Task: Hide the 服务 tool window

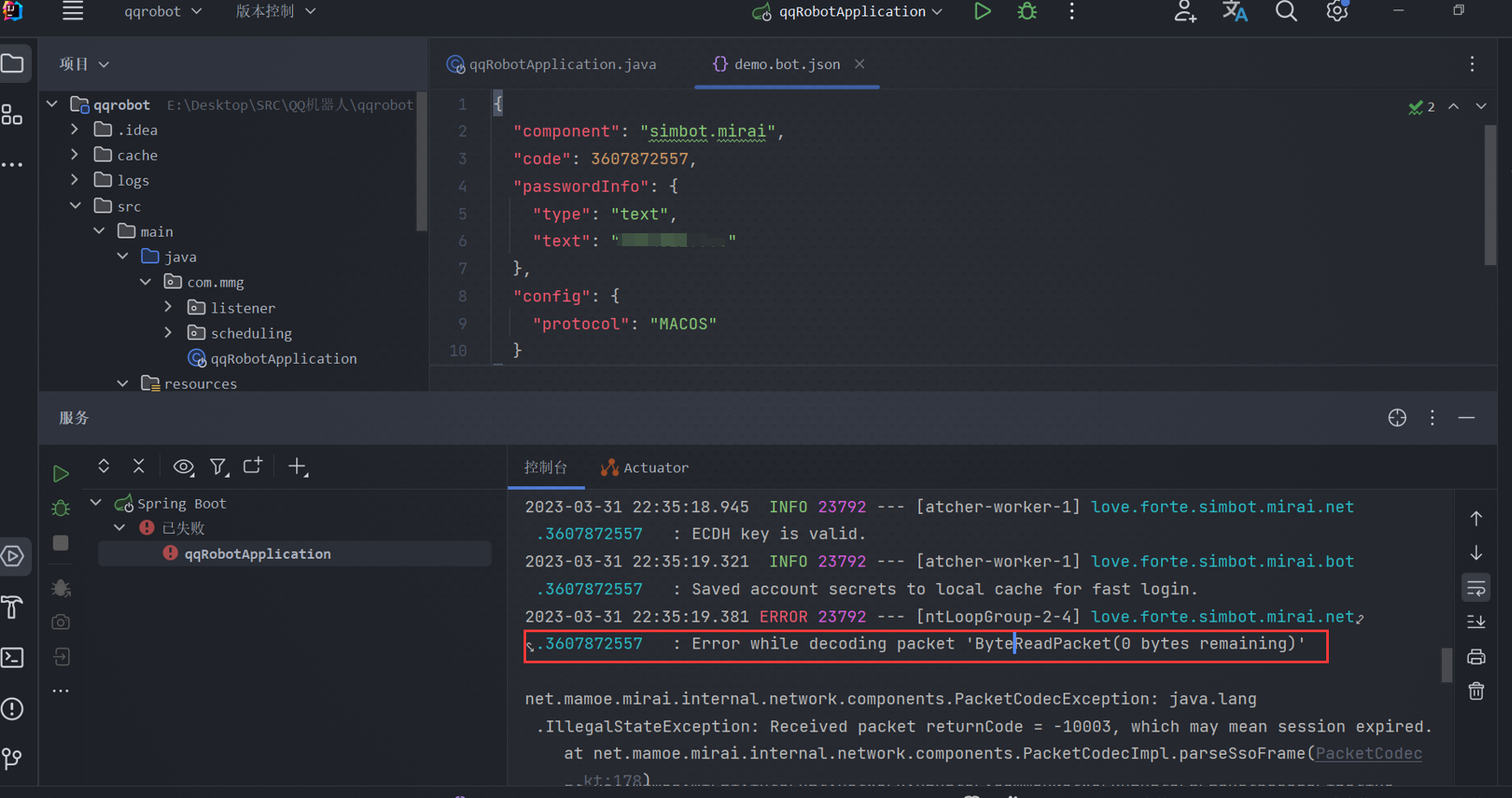Action: (1467, 418)
